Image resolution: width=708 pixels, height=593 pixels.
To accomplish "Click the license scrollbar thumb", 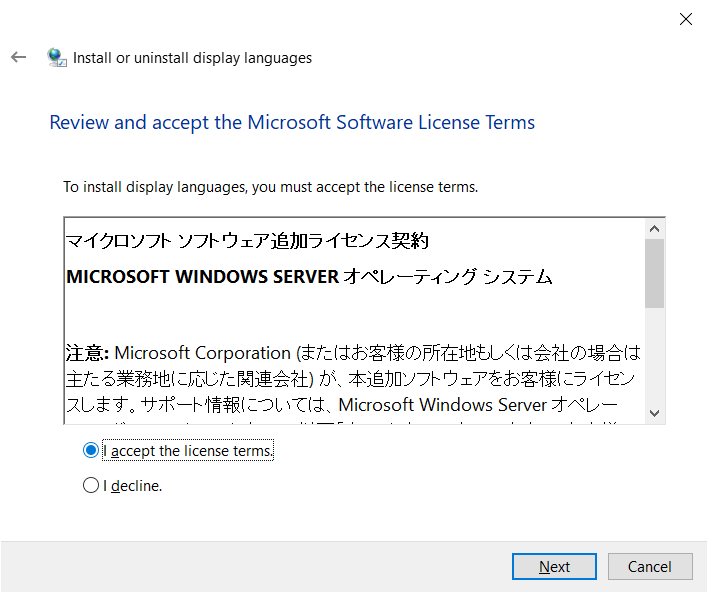I will coord(654,274).
